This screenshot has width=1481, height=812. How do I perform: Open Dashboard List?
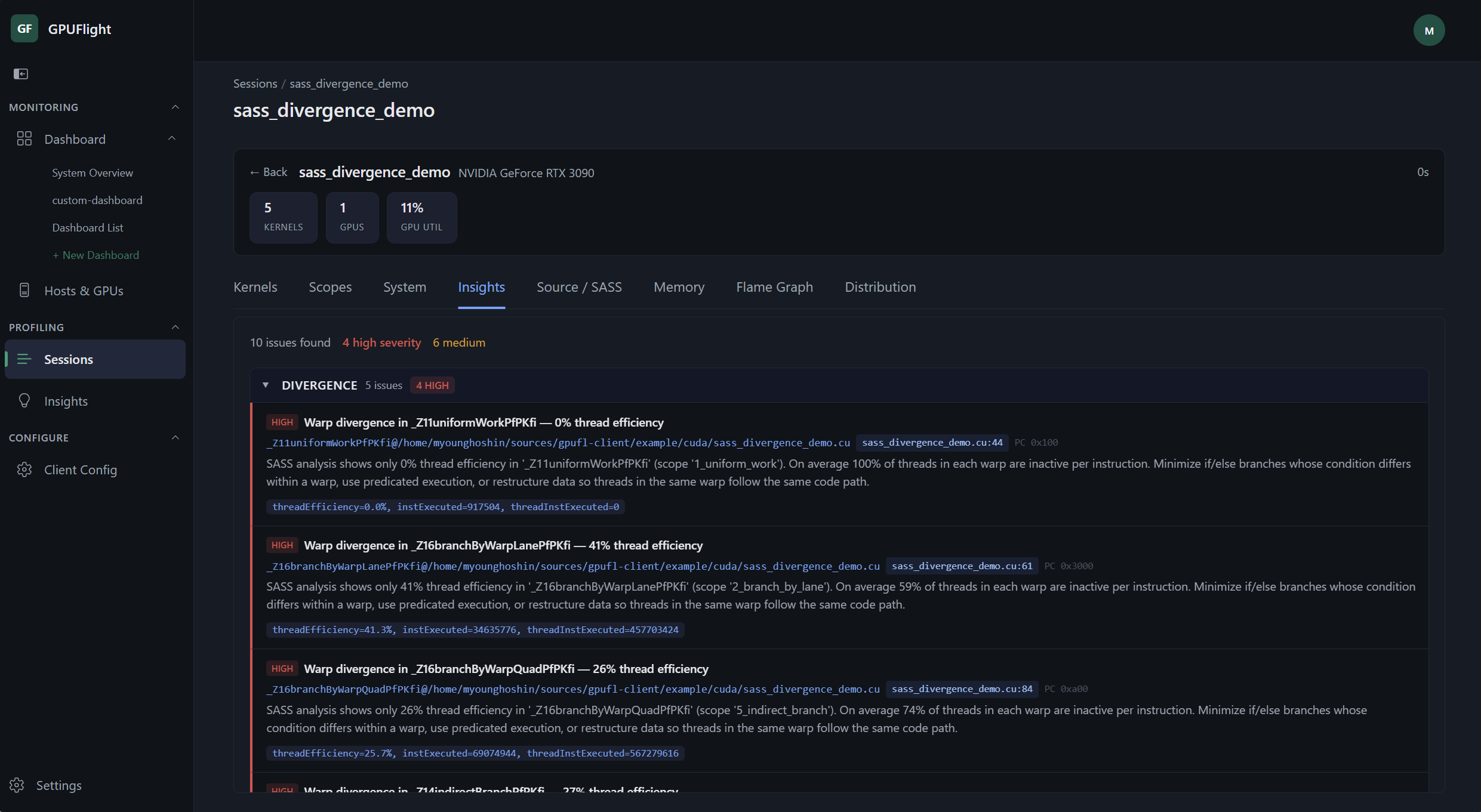[88, 228]
